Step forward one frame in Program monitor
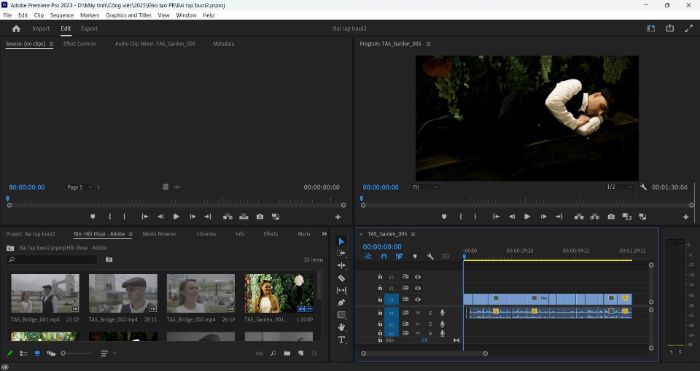Screen dimensions: 700x371 point(543,217)
